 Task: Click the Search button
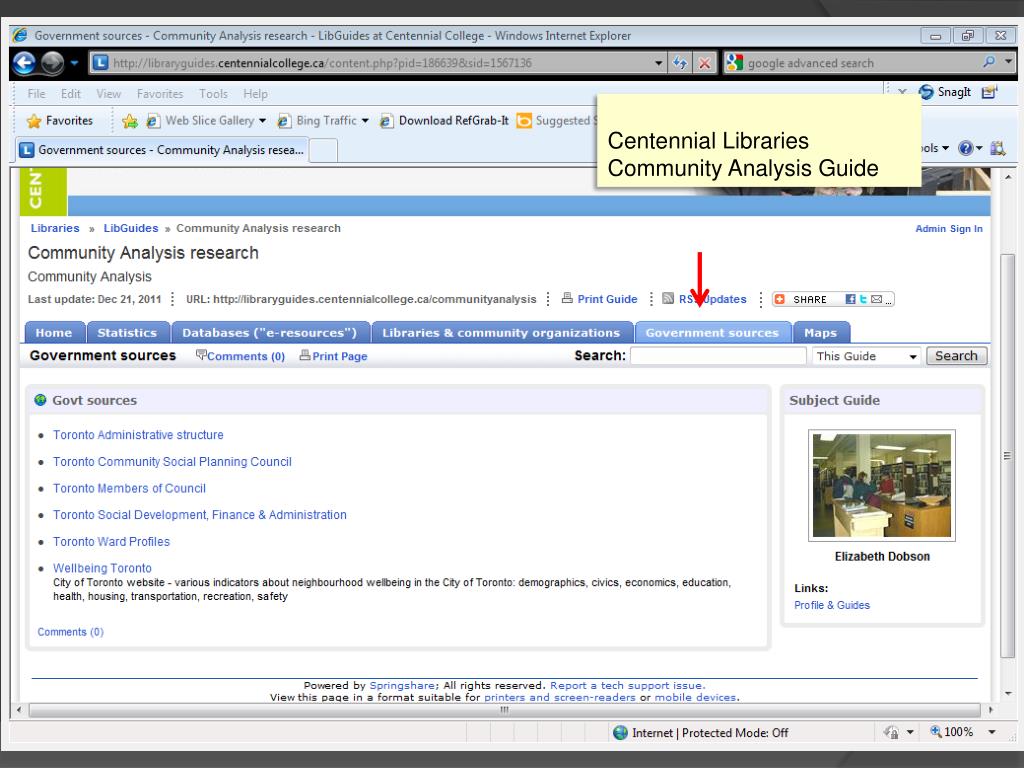pyautogui.click(x=956, y=356)
